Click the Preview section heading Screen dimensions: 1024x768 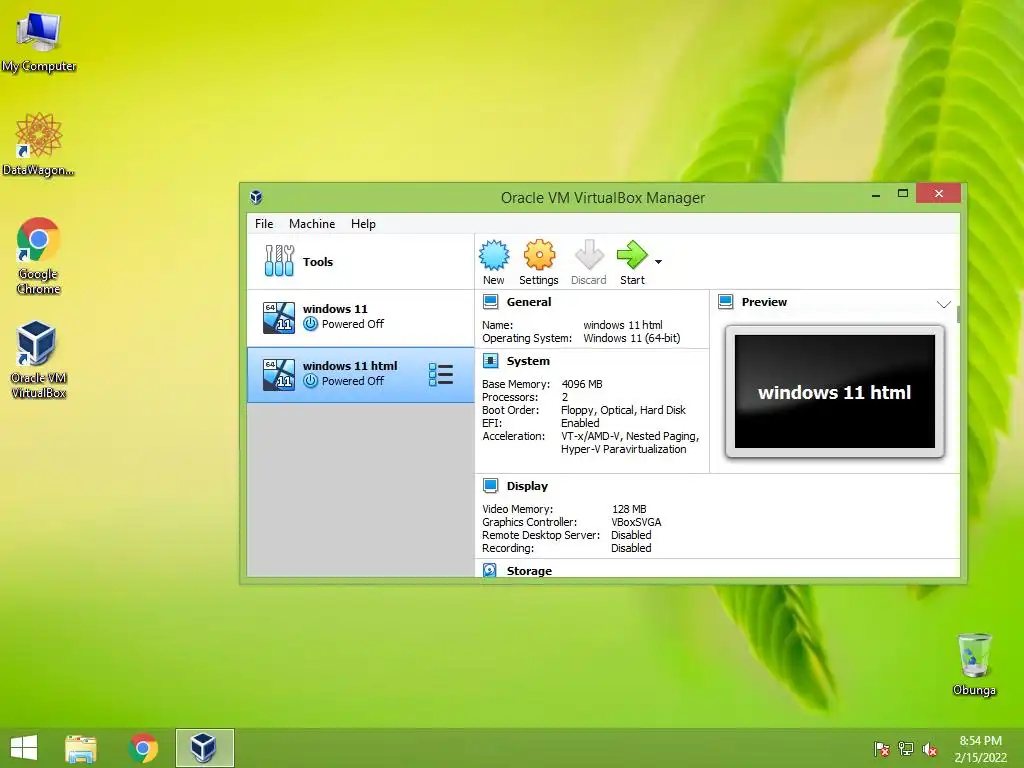[764, 302]
